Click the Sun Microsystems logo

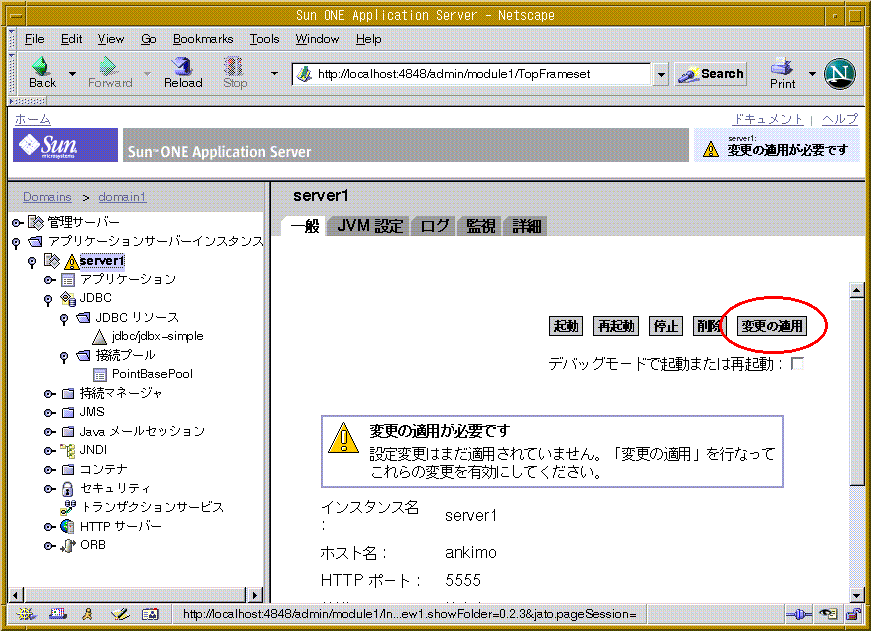tap(66, 145)
